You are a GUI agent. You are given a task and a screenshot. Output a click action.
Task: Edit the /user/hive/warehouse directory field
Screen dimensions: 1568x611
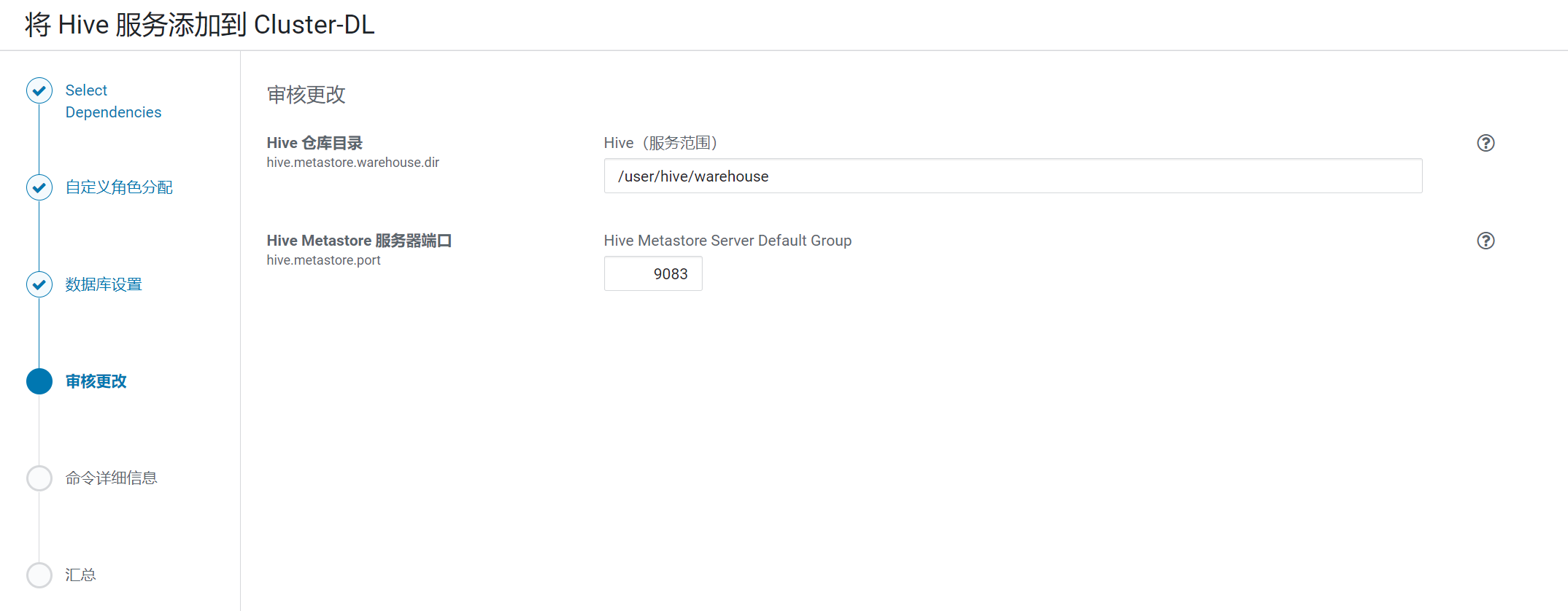(x=1013, y=176)
